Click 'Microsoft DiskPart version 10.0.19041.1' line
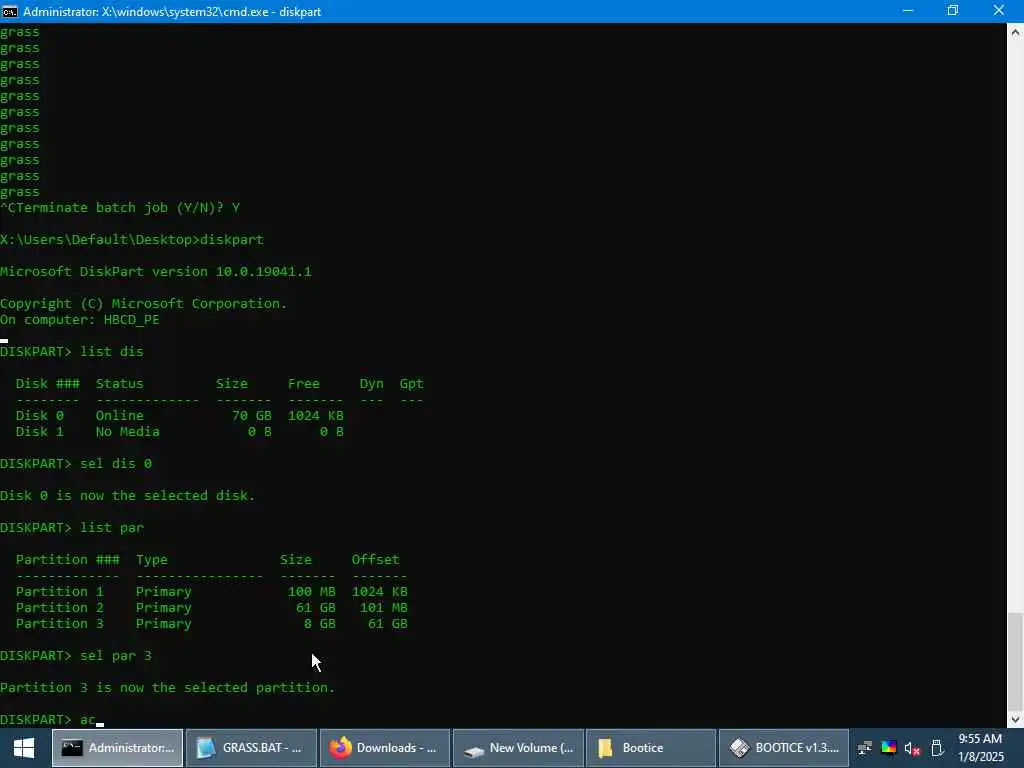 tap(155, 272)
